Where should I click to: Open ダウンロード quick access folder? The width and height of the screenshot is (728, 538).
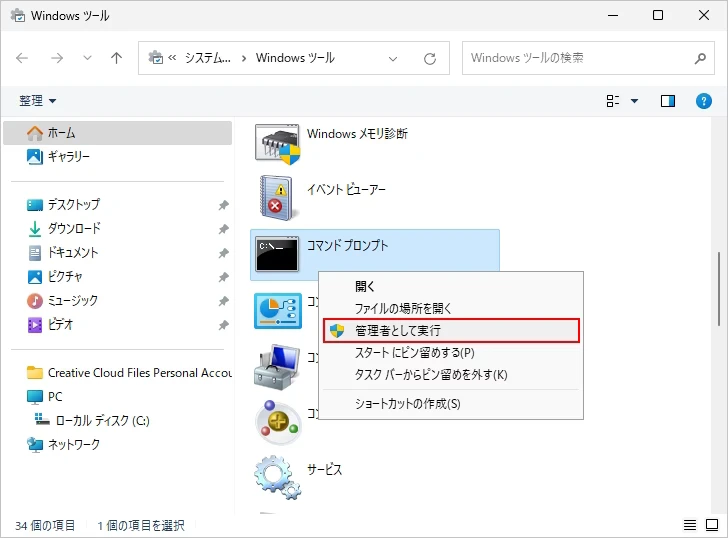117,228
